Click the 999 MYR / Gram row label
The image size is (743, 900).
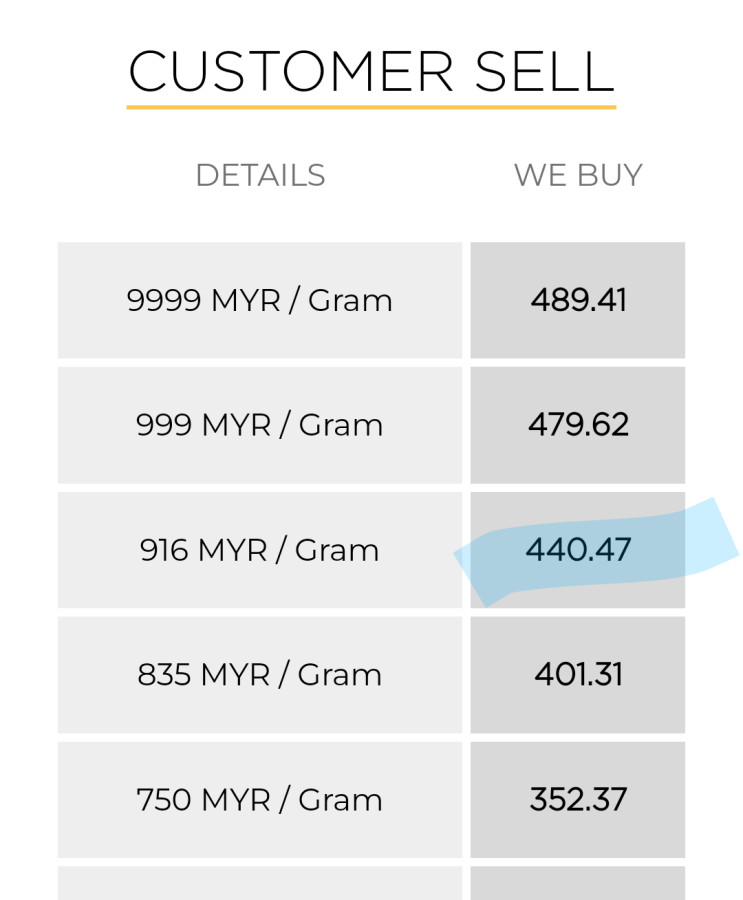260,425
